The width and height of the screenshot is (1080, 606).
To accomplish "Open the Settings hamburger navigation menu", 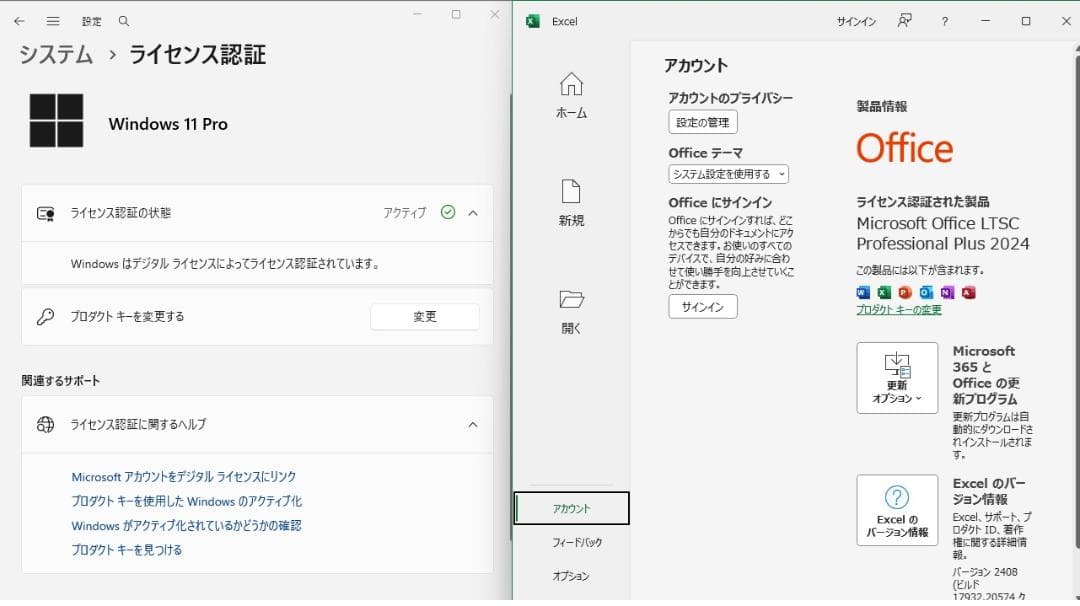I will point(53,21).
